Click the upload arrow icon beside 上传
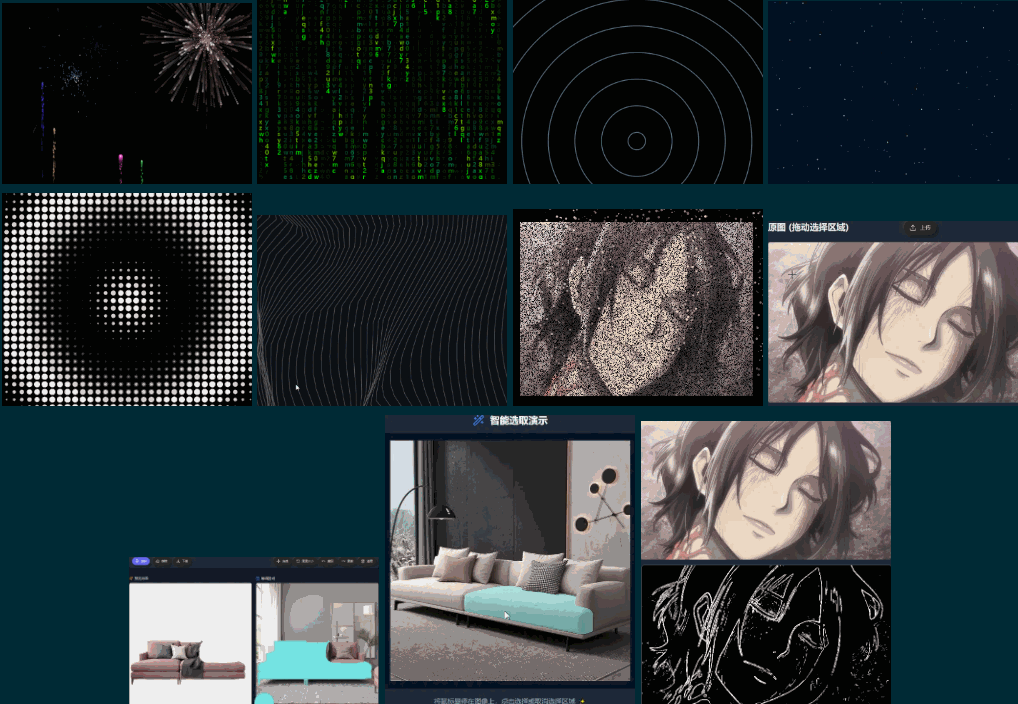 [913, 228]
